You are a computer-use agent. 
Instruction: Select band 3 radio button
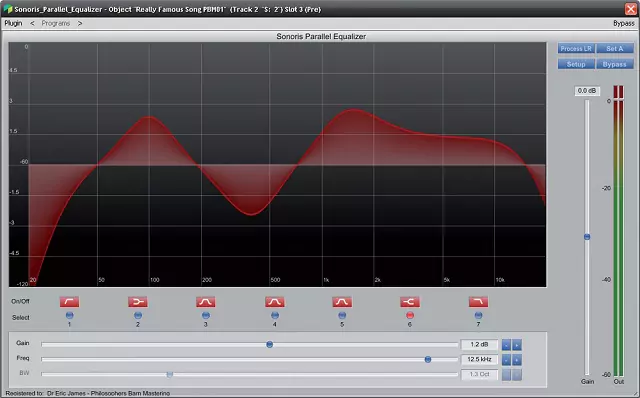(206, 315)
